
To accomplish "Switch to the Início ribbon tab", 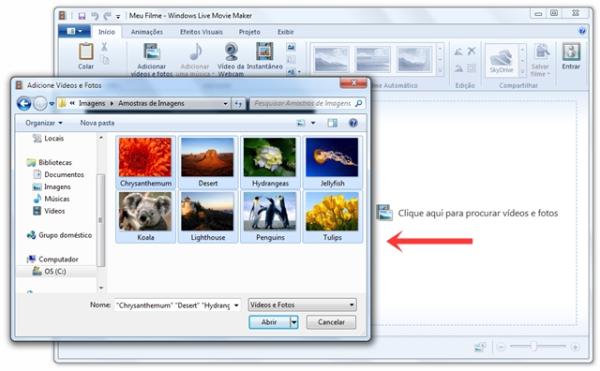I will pyautogui.click(x=107, y=32).
